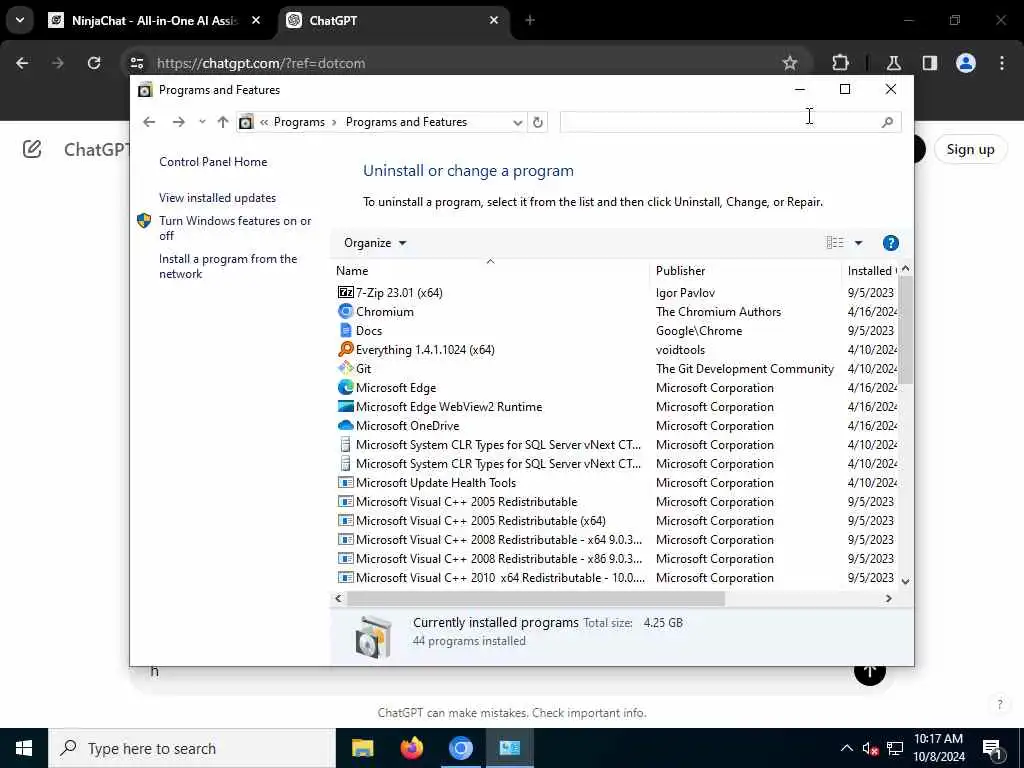Click the Git program icon
The image size is (1024, 768).
[345, 368]
